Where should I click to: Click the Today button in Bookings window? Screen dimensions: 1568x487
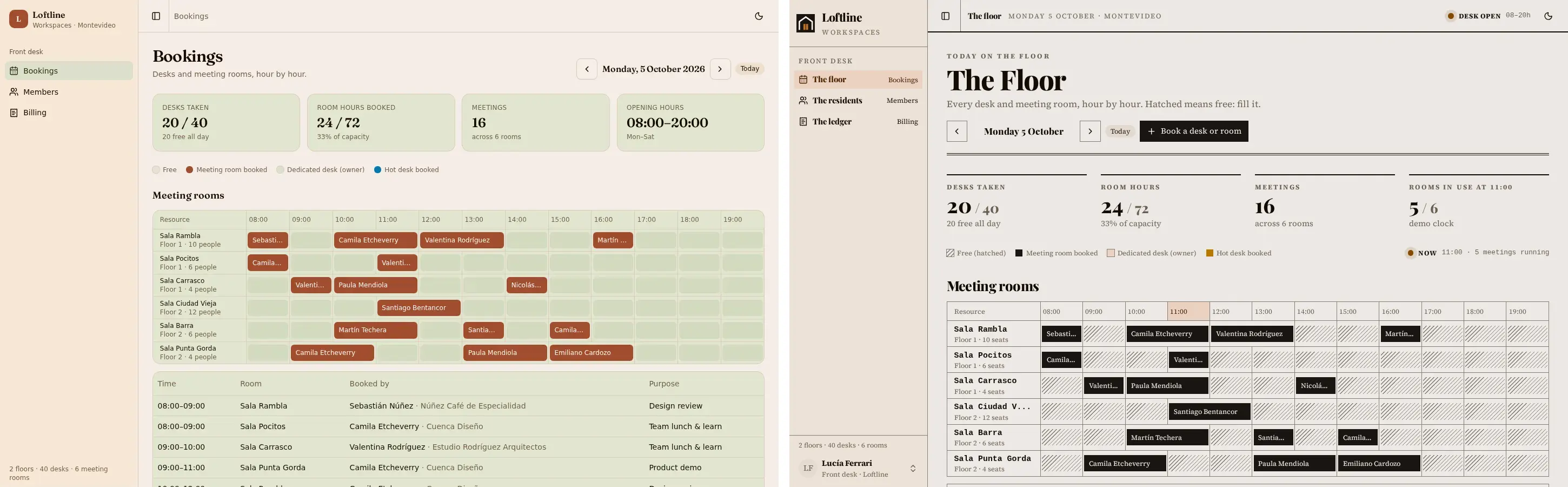point(749,69)
